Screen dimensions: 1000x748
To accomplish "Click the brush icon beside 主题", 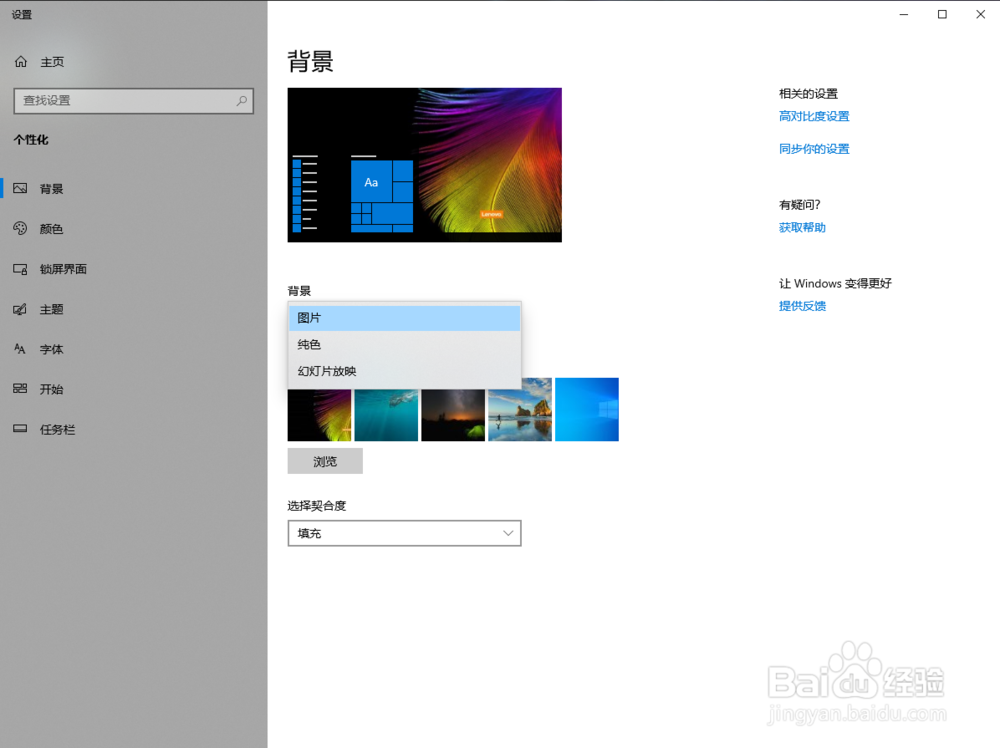I will click(20, 309).
